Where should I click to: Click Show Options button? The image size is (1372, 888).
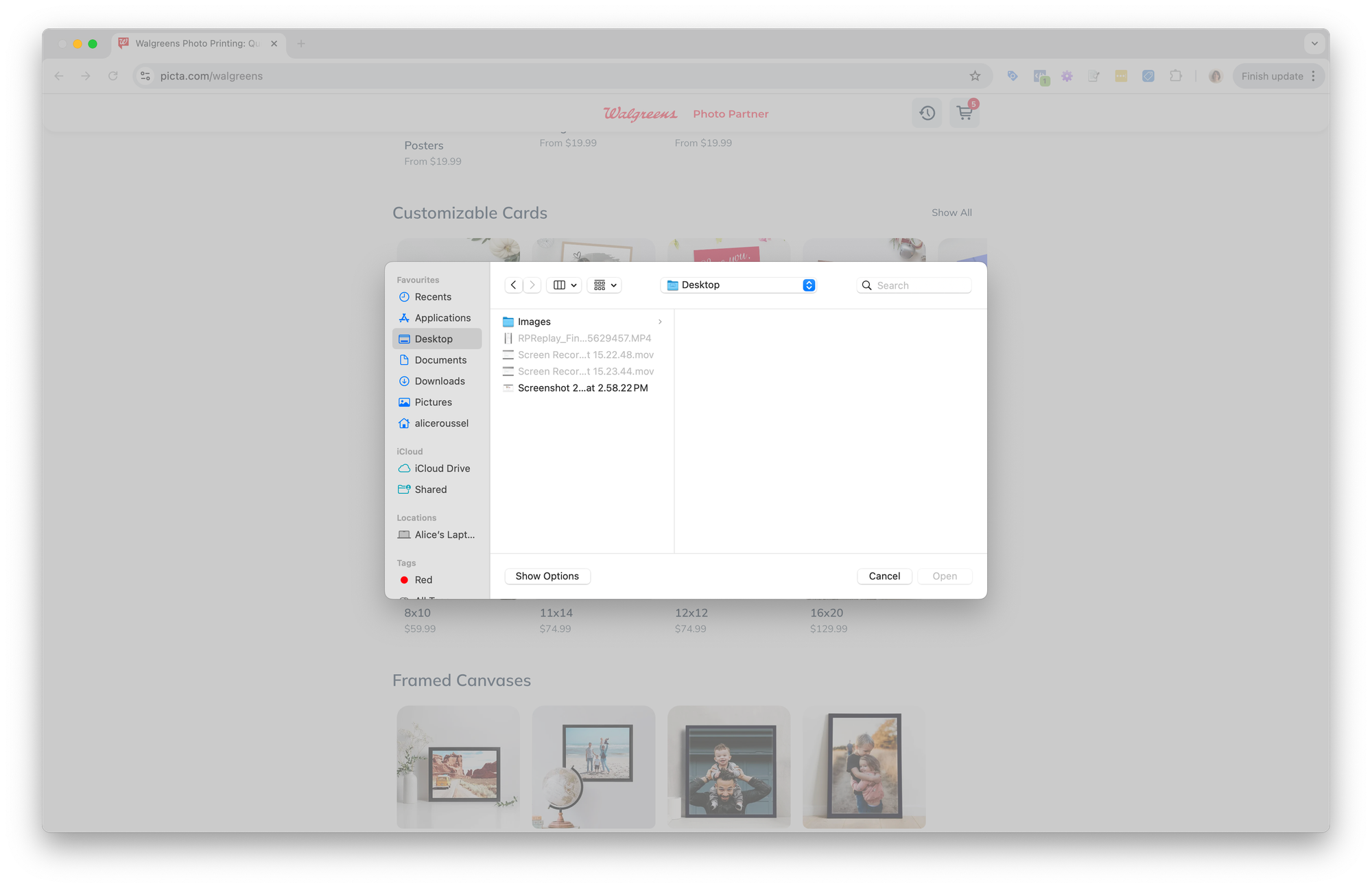pyautogui.click(x=547, y=576)
